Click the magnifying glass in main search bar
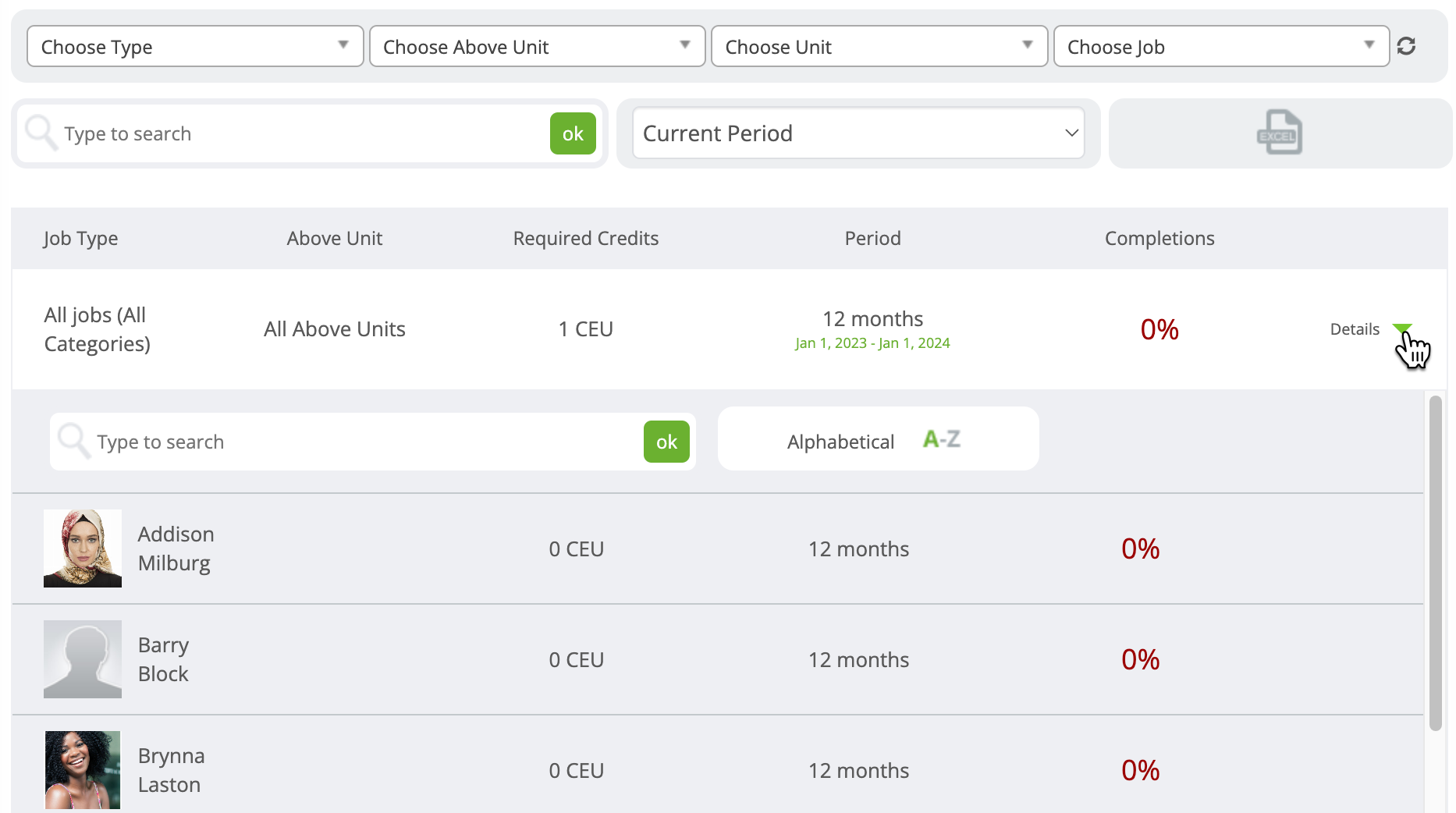 tap(41, 133)
